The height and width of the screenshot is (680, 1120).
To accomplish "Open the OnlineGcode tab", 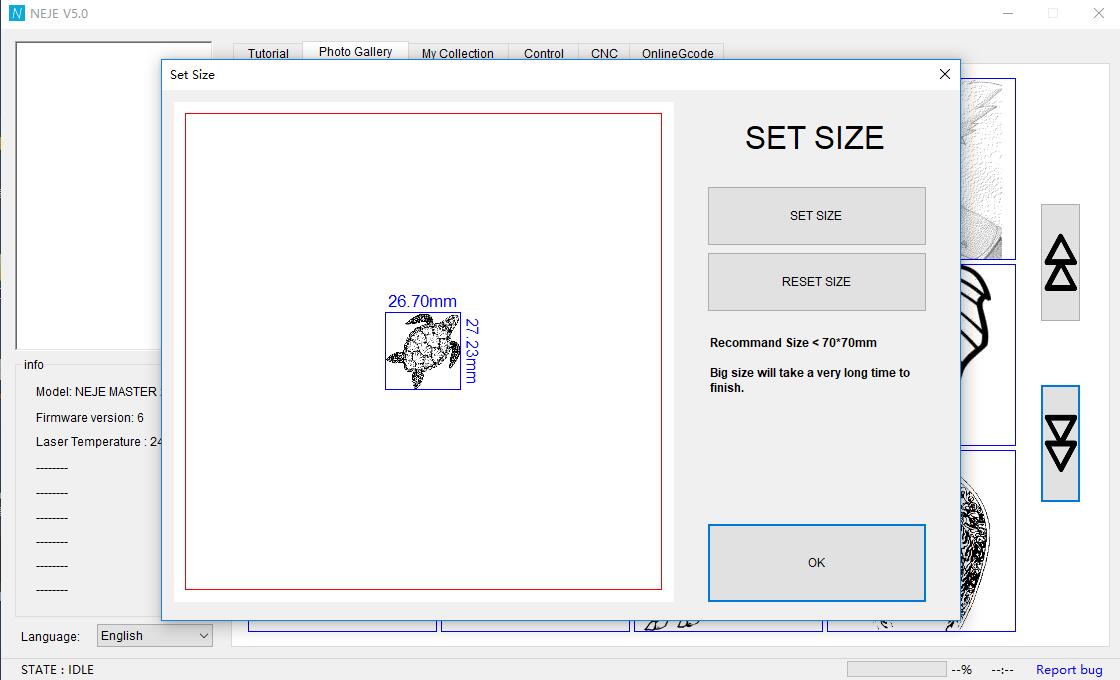I will click(x=677, y=53).
